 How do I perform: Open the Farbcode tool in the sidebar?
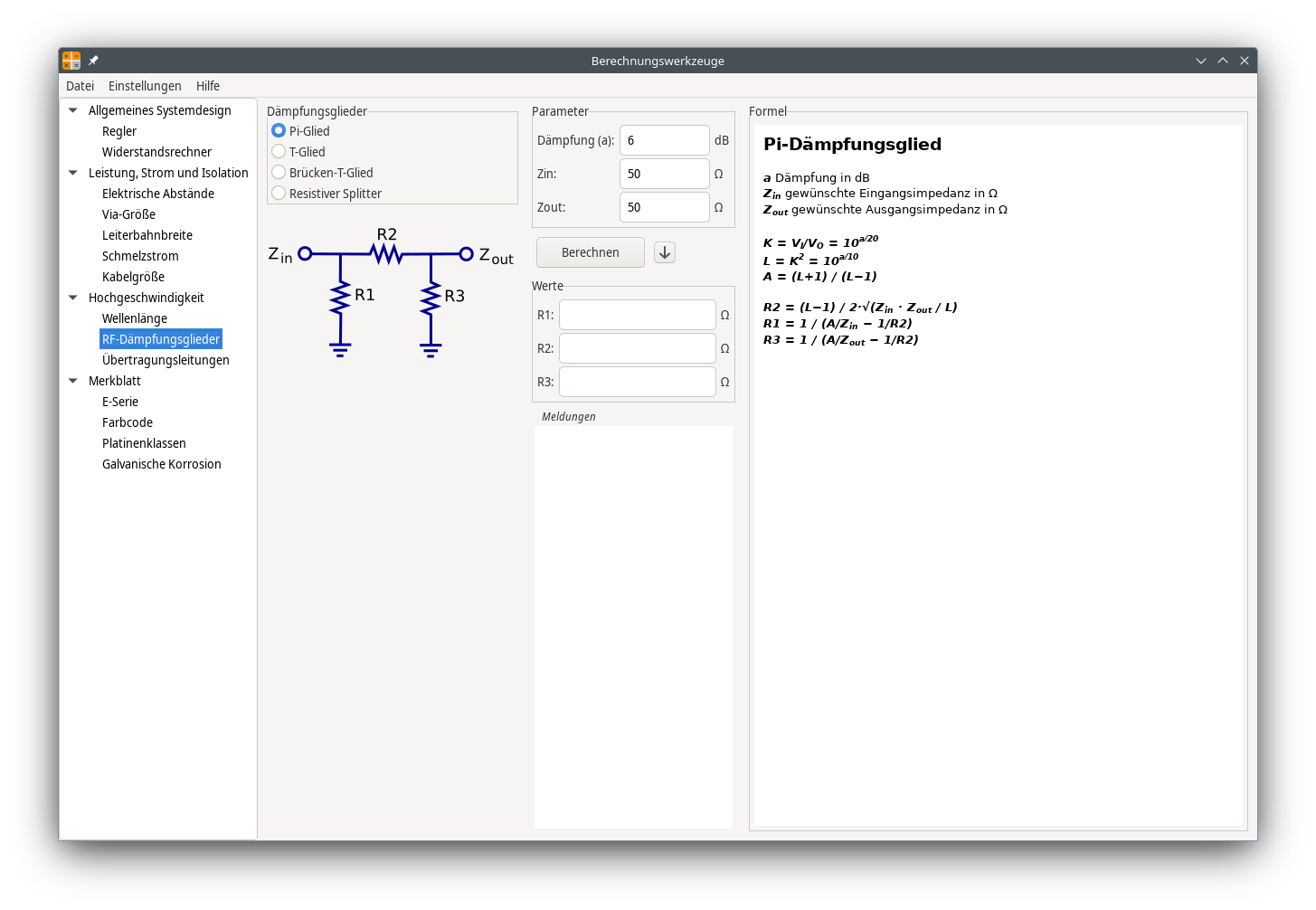tap(128, 422)
